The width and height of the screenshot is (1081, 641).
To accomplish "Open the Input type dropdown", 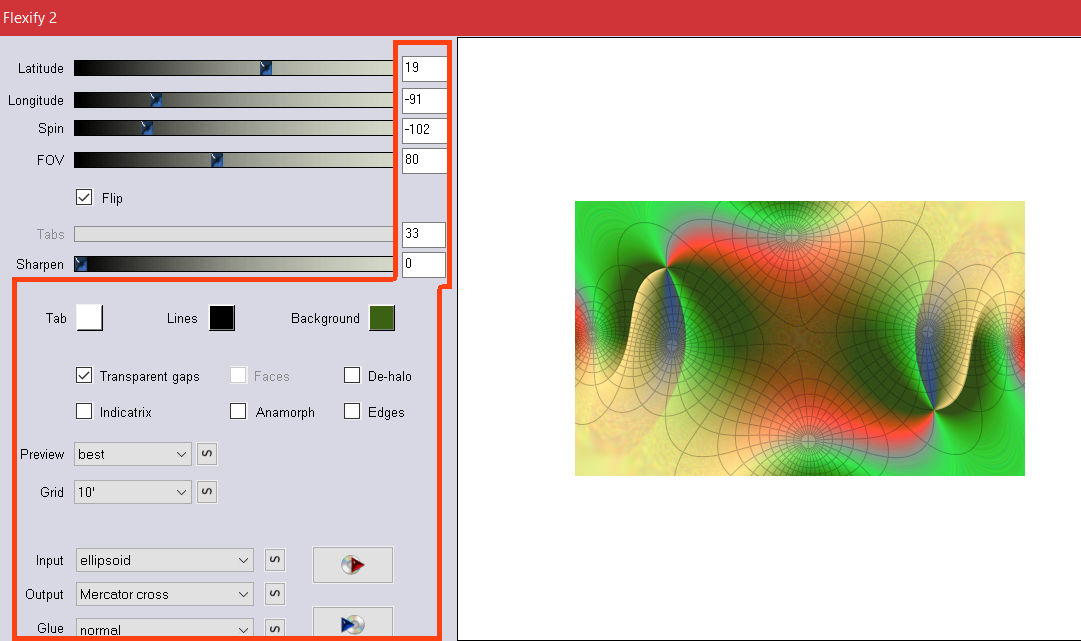I will pos(165,561).
